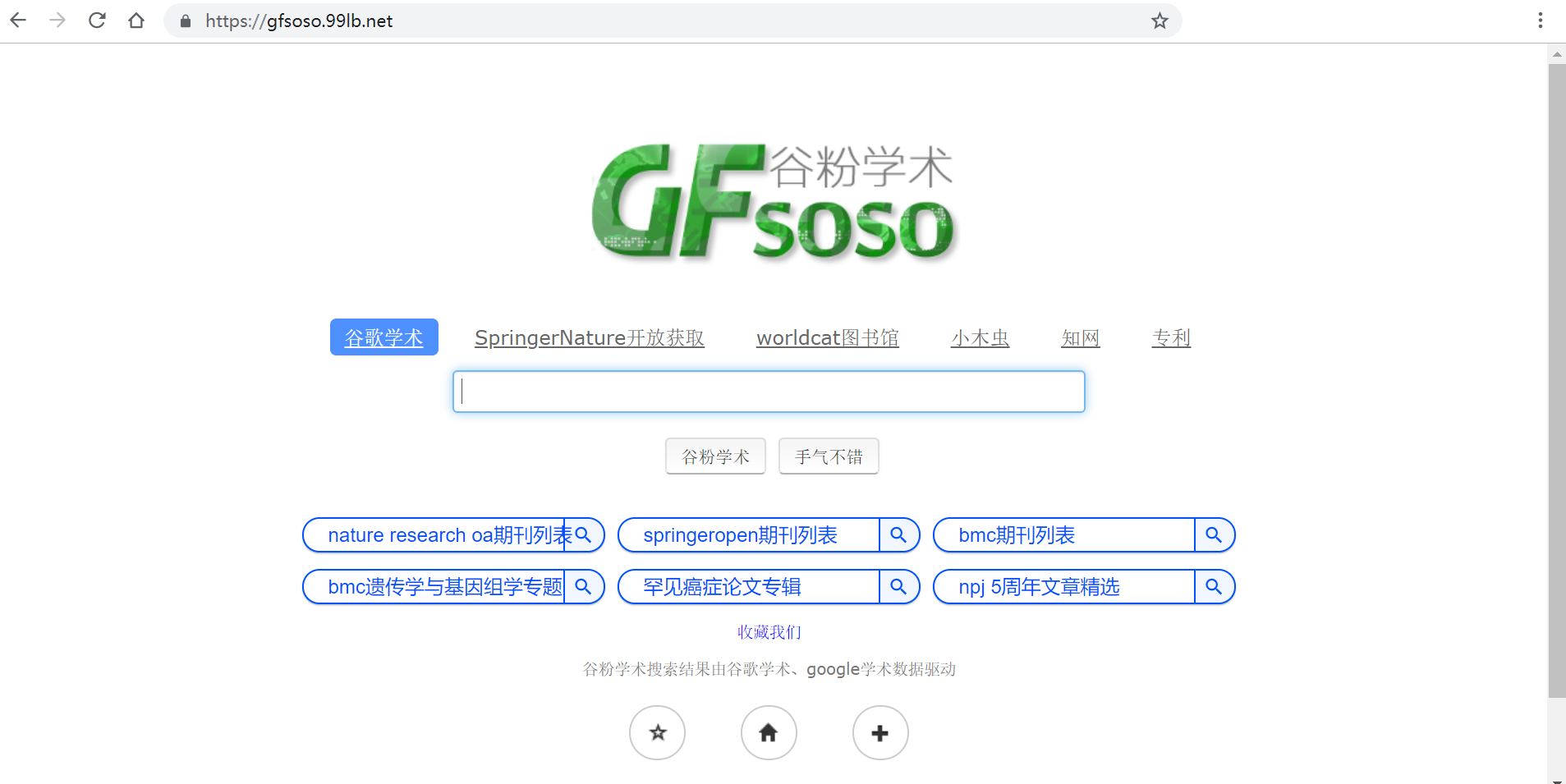Click springeropen期刊列表 magnifier icon
The height and width of the screenshot is (784, 1566).
[x=898, y=535]
